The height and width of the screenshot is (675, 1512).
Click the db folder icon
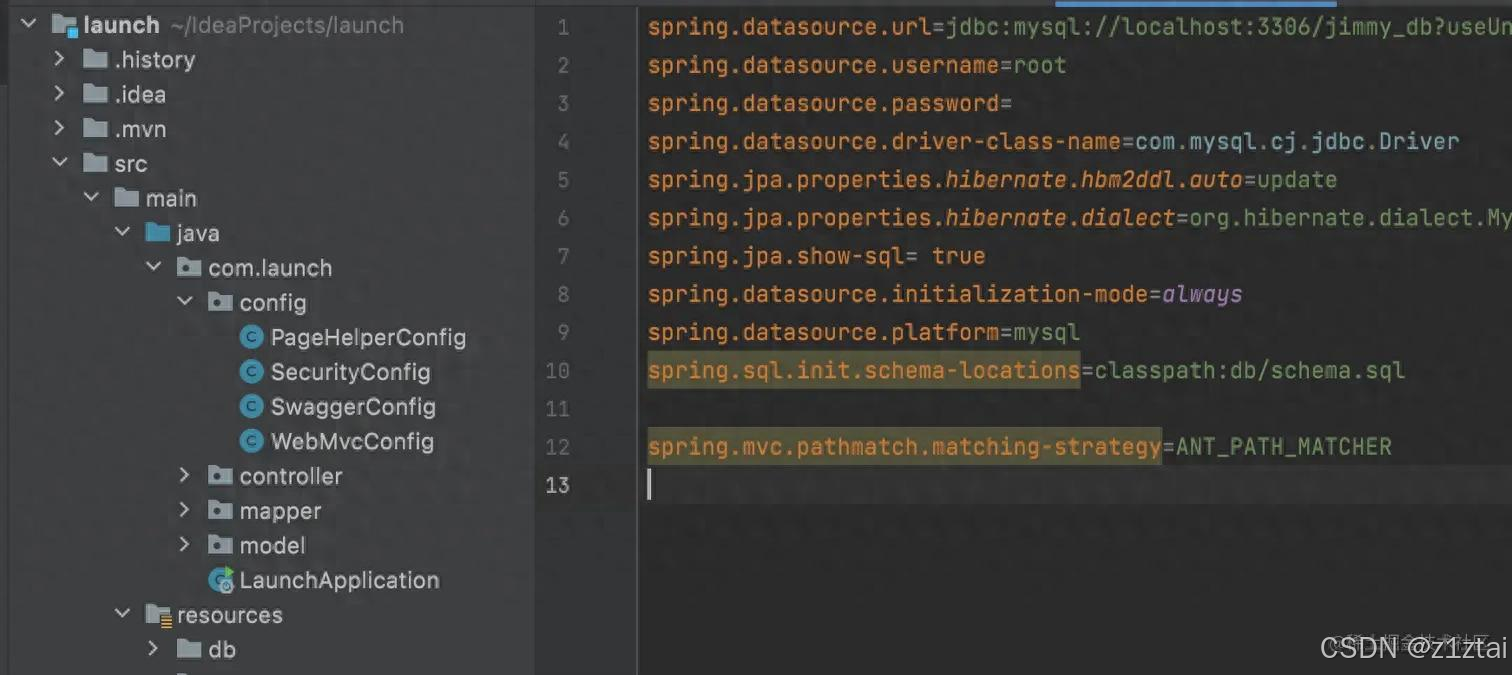pyautogui.click(x=189, y=649)
